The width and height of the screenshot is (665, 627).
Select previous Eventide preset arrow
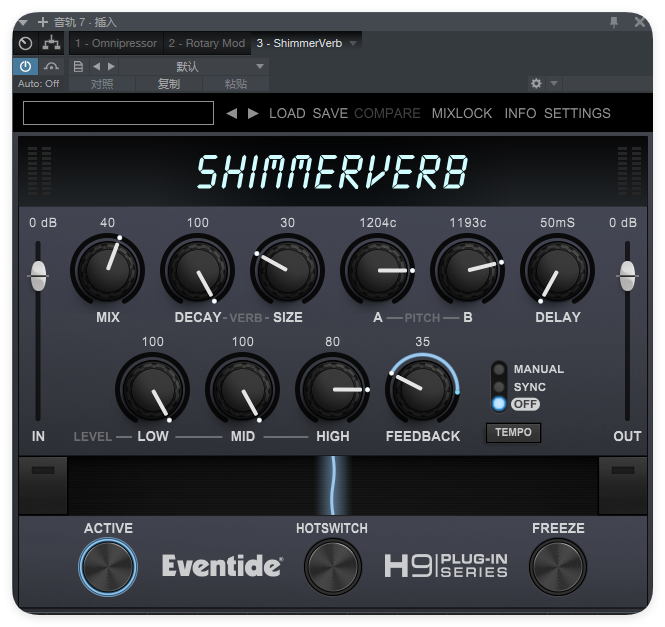tap(232, 113)
